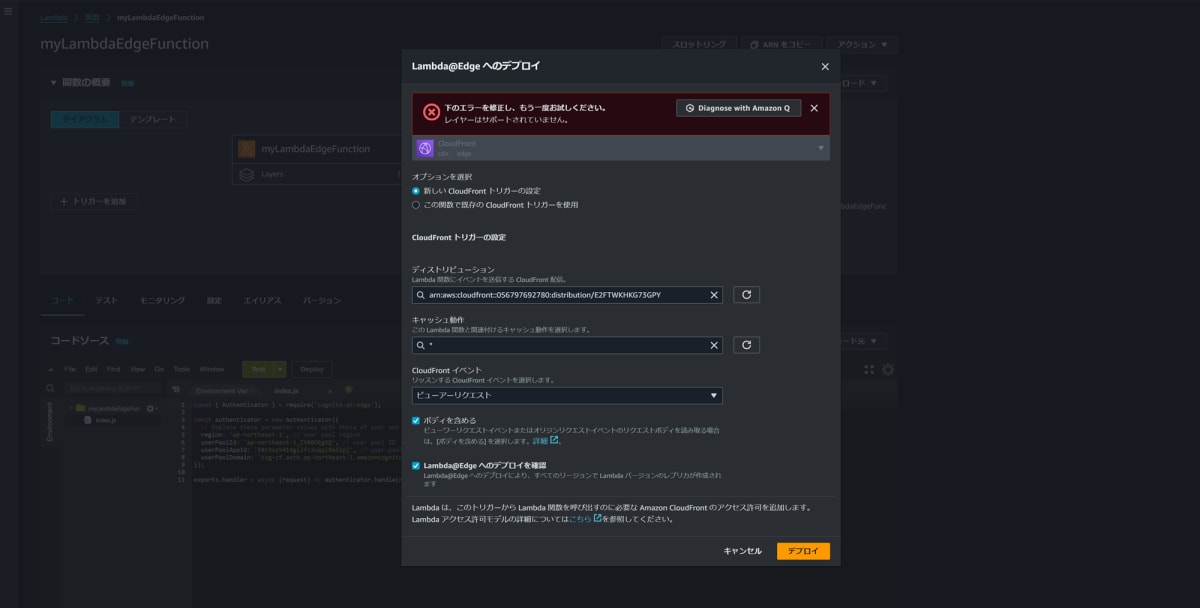
Task: Click the ARN をコピー button
Action: click(x=781, y=45)
